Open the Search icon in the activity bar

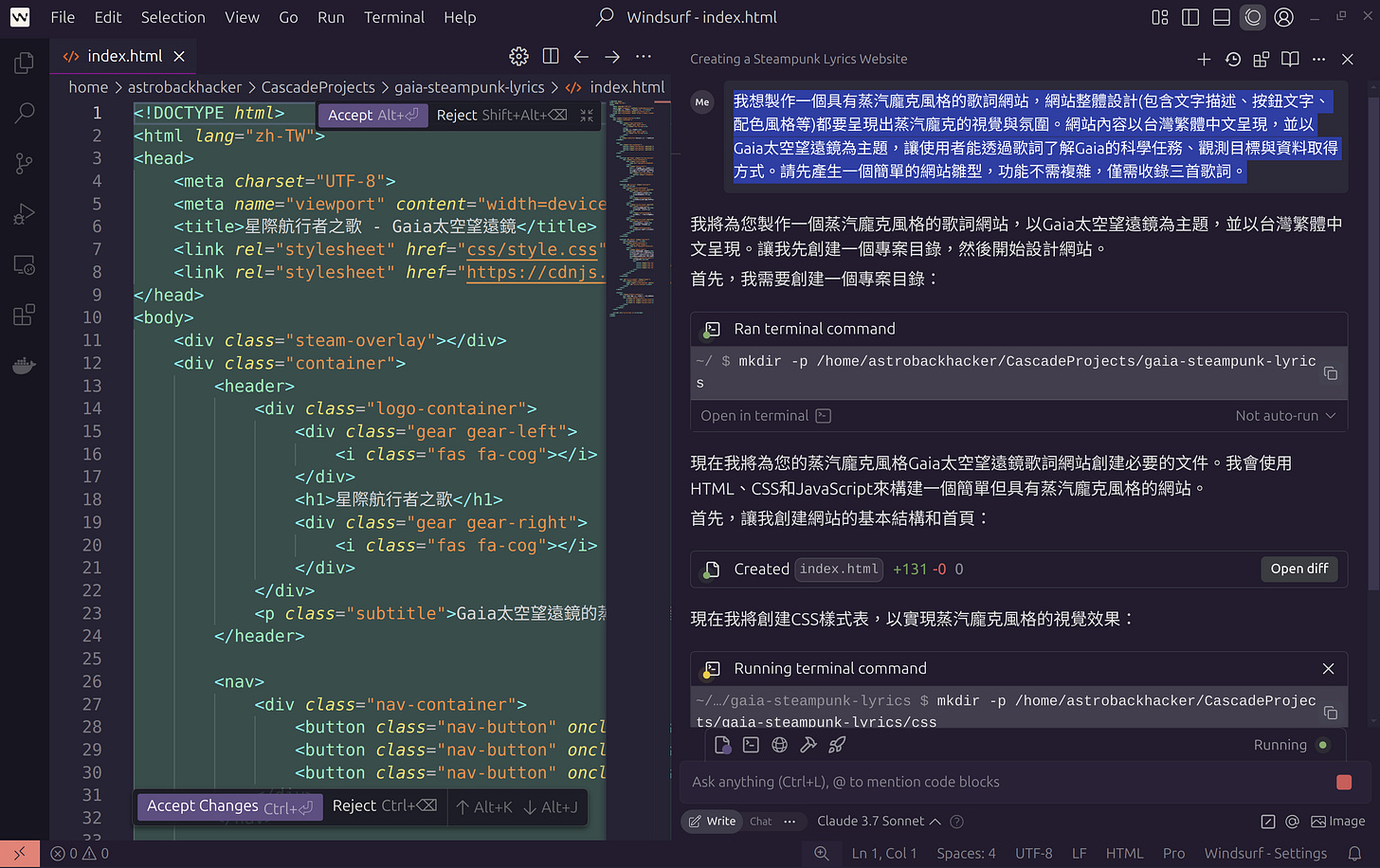coord(25,113)
